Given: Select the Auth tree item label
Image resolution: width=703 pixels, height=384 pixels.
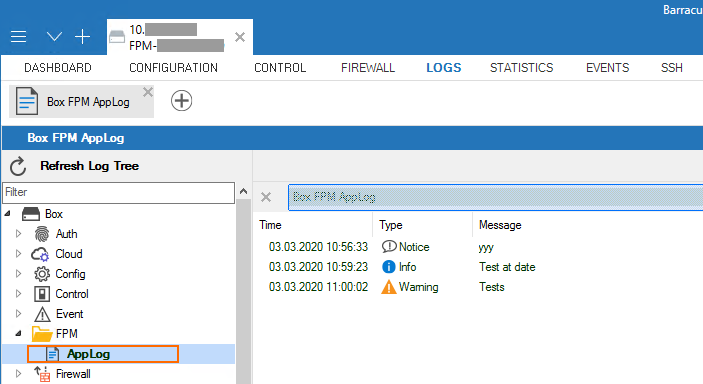Looking at the screenshot, I should (x=66, y=234).
